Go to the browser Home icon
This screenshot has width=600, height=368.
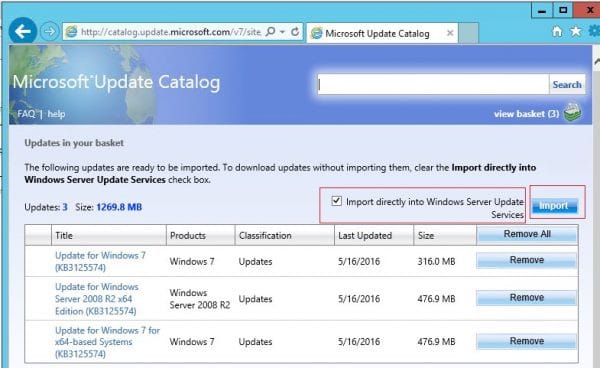[x=557, y=31]
